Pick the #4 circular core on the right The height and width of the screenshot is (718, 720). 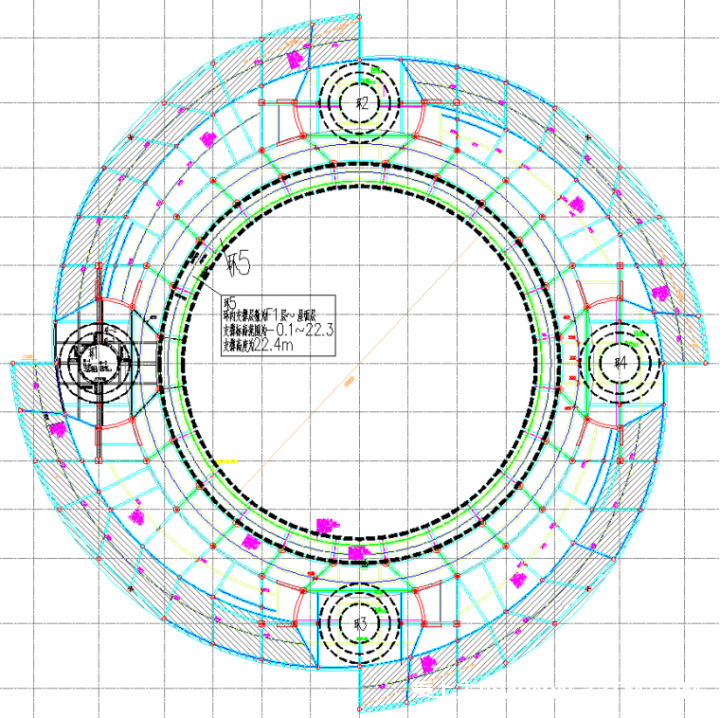pos(620,363)
